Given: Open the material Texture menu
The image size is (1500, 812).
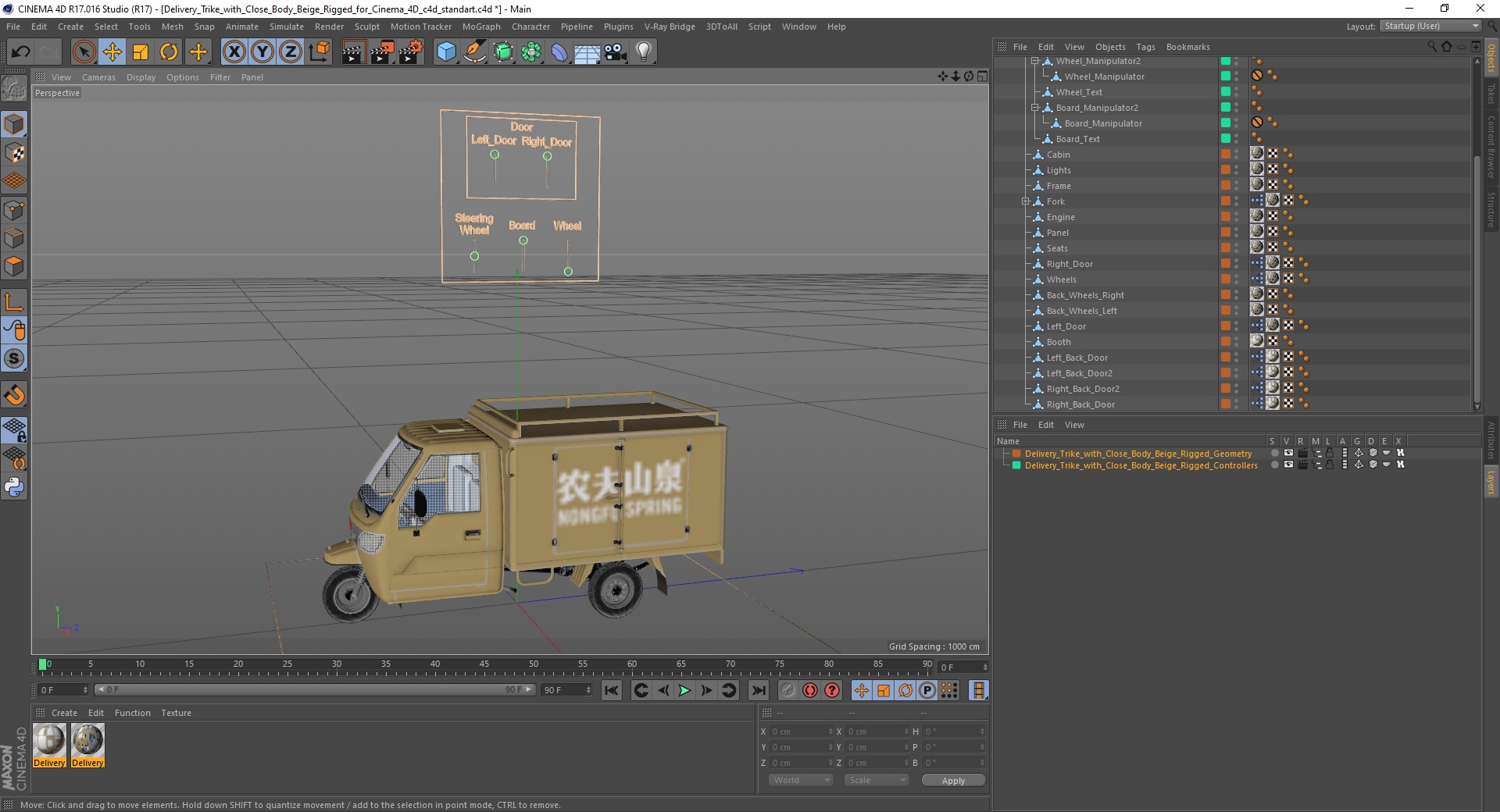Looking at the screenshot, I should tap(176, 713).
